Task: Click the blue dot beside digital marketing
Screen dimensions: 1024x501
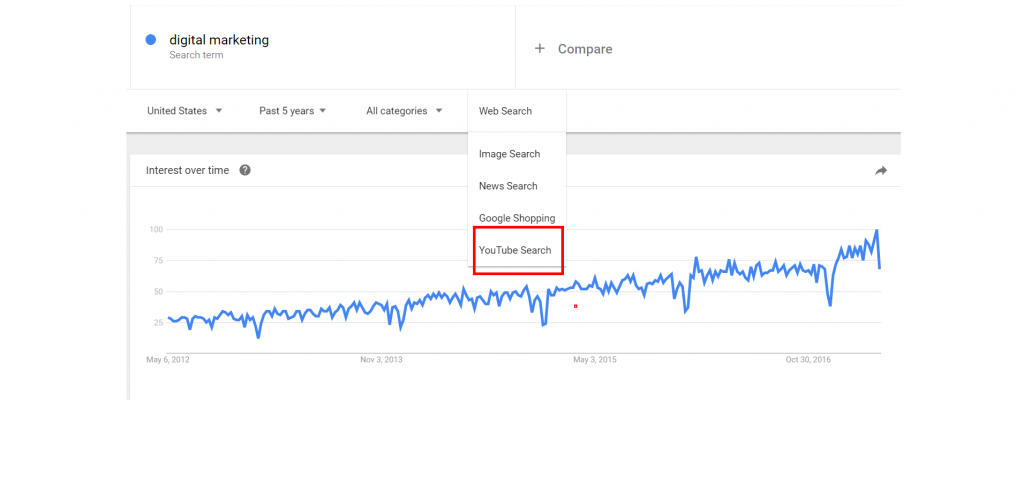Action: pyautogui.click(x=150, y=40)
